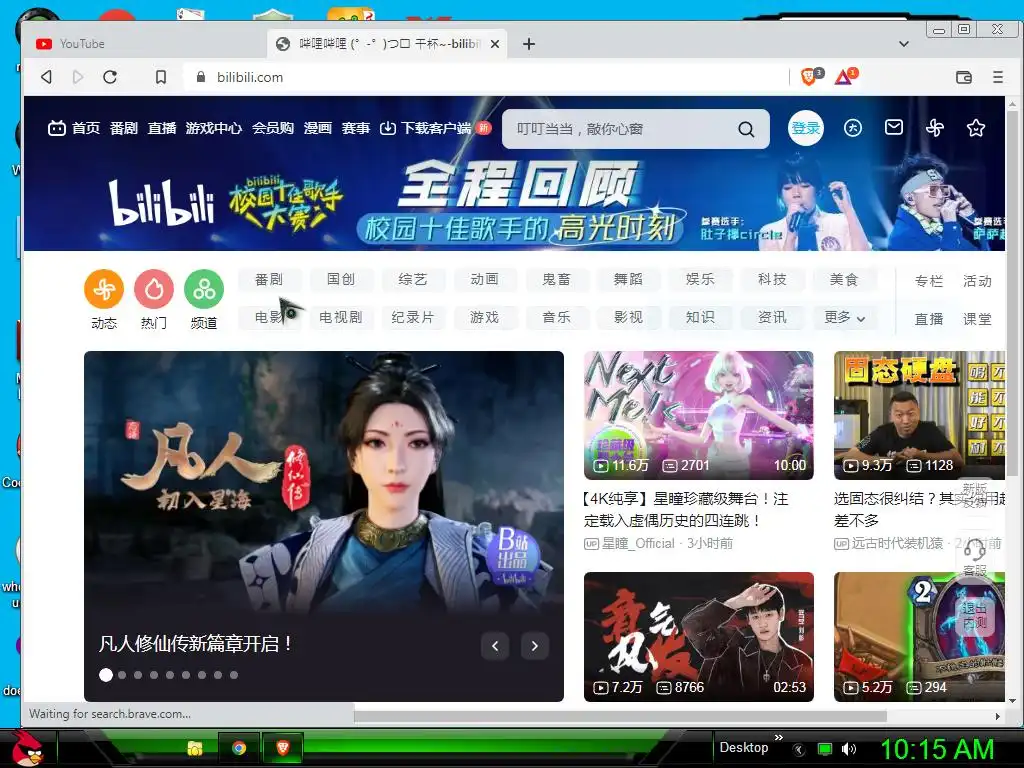Close the bilibili tab
The height and width of the screenshot is (768, 1024).
[494, 44]
